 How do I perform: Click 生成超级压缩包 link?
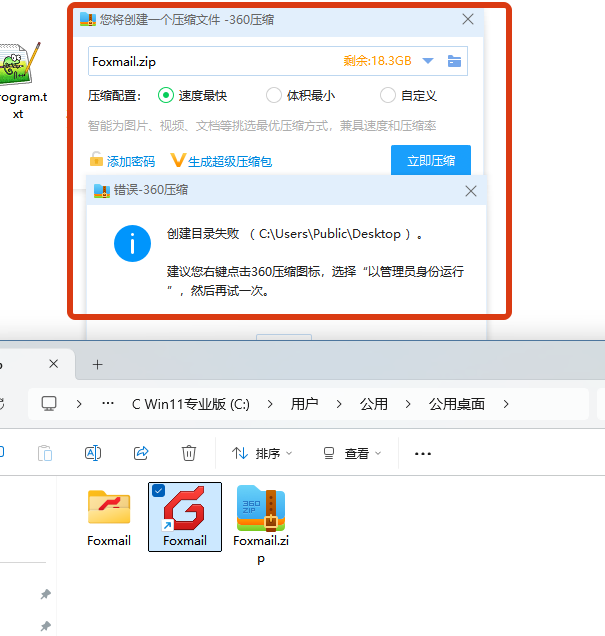pyautogui.click(x=221, y=161)
